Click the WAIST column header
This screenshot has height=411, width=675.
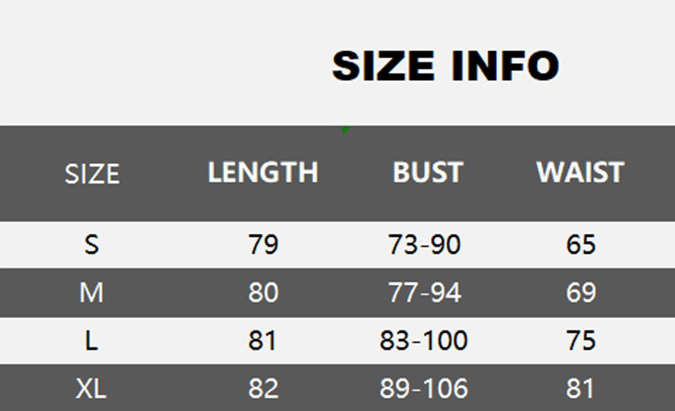pos(580,172)
